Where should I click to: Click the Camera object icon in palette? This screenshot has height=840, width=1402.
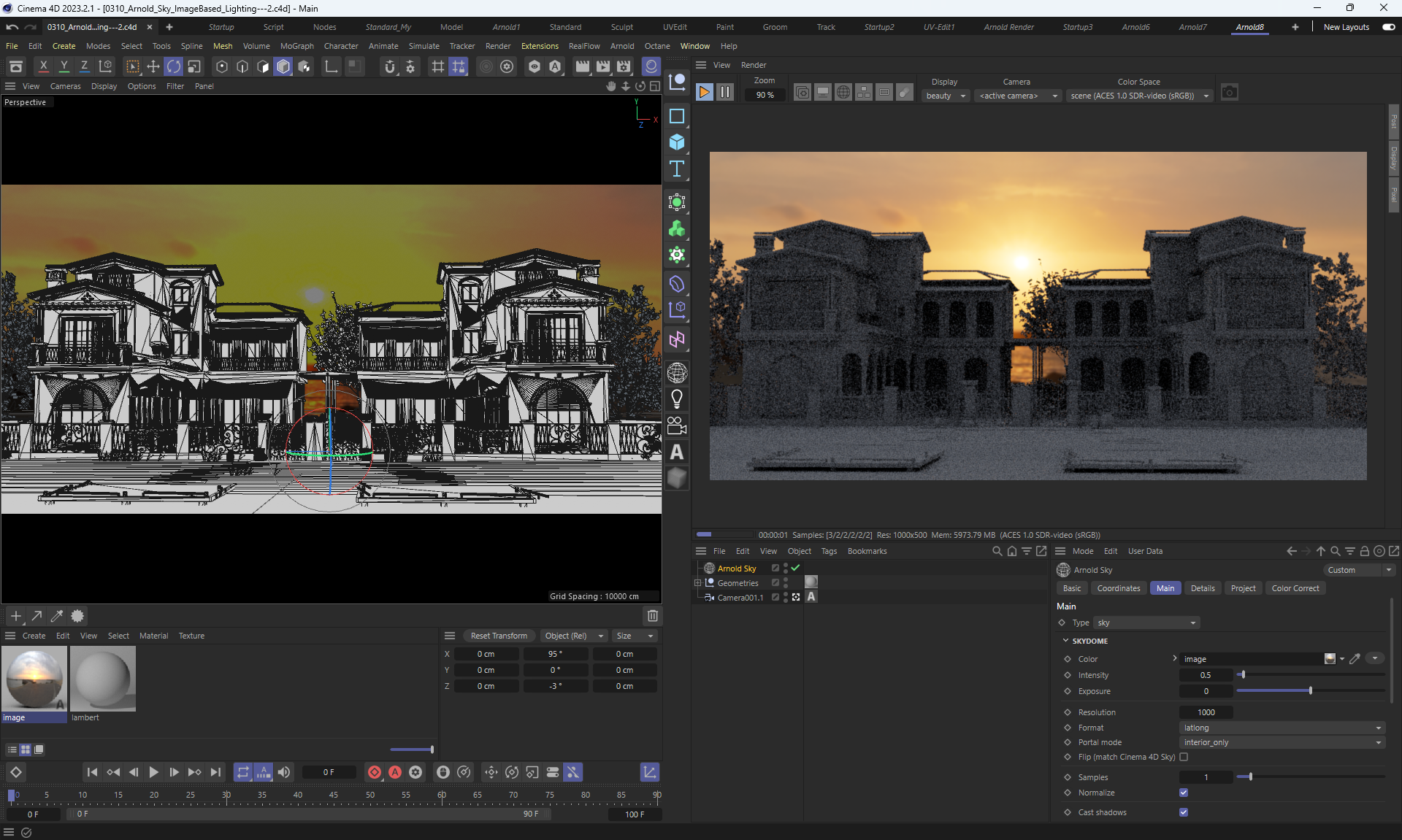click(x=677, y=425)
